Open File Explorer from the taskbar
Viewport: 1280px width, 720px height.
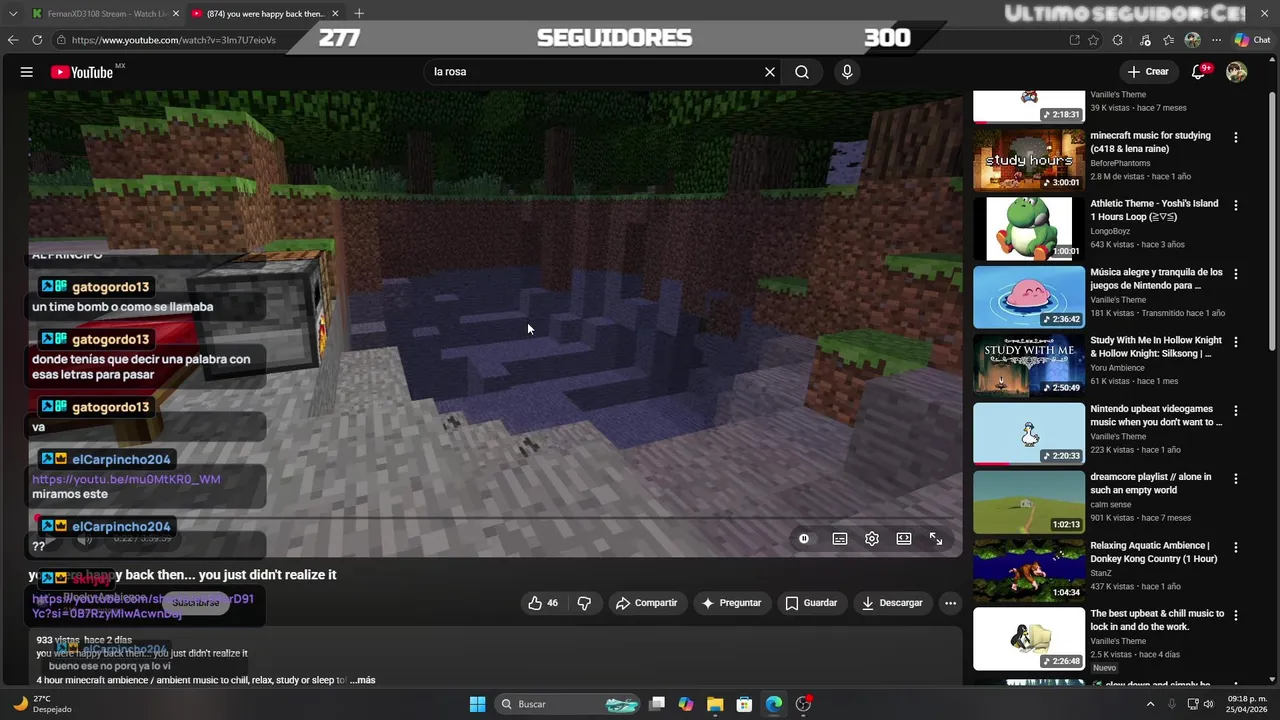715,704
